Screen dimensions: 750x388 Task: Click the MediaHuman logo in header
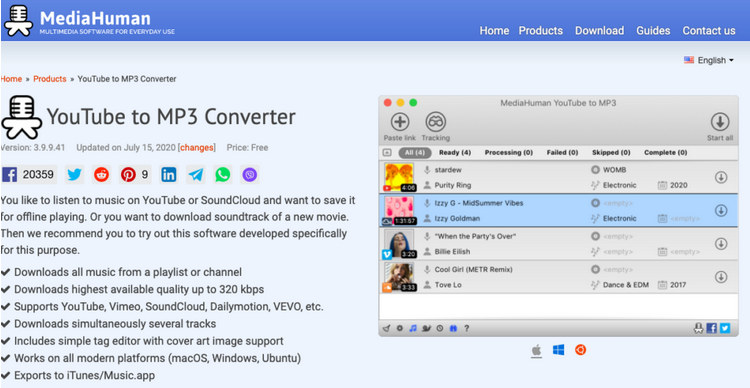pyautogui.click(x=89, y=21)
